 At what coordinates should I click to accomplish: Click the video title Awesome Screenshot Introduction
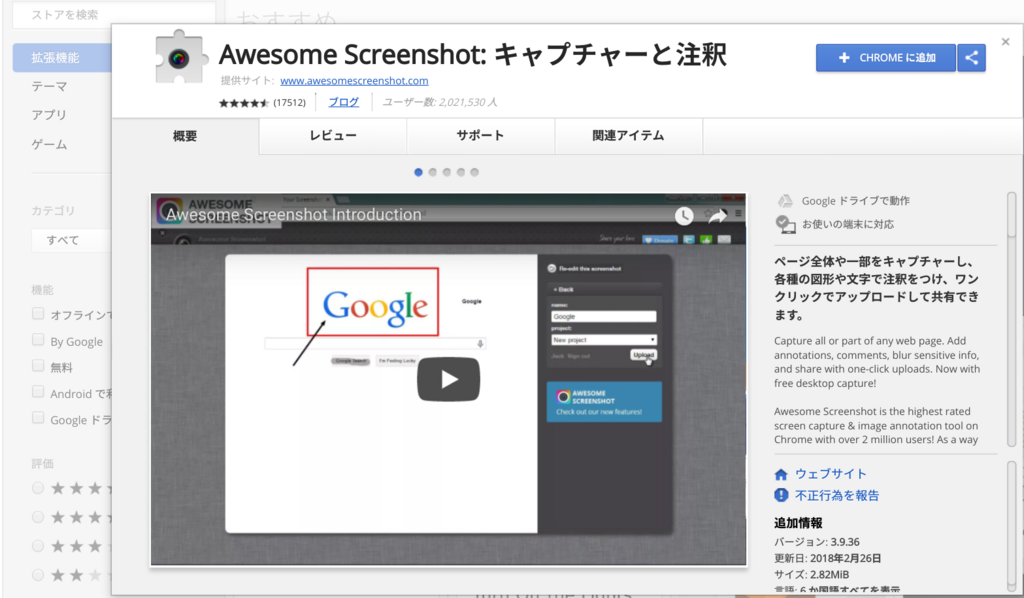point(293,215)
